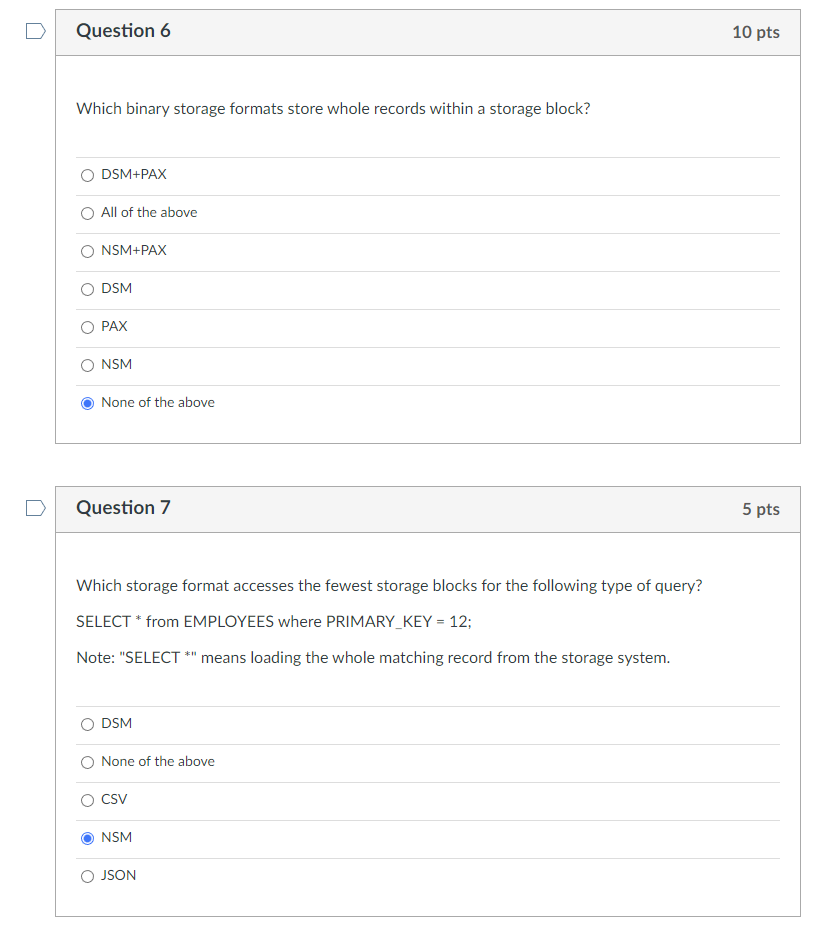Select DSM for Question 7
This screenshot has width=828, height=945.
87,724
